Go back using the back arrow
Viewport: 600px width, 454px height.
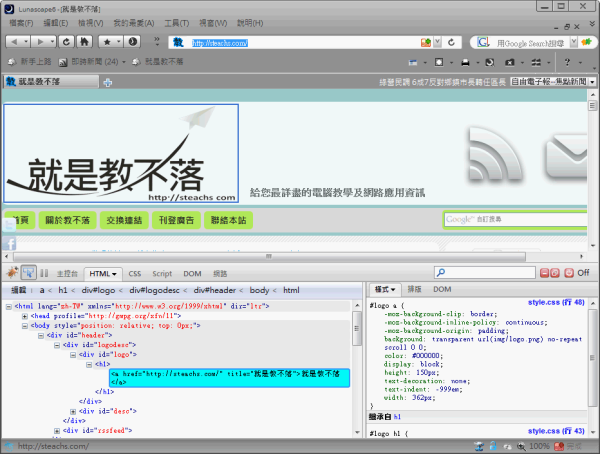(x=15, y=42)
